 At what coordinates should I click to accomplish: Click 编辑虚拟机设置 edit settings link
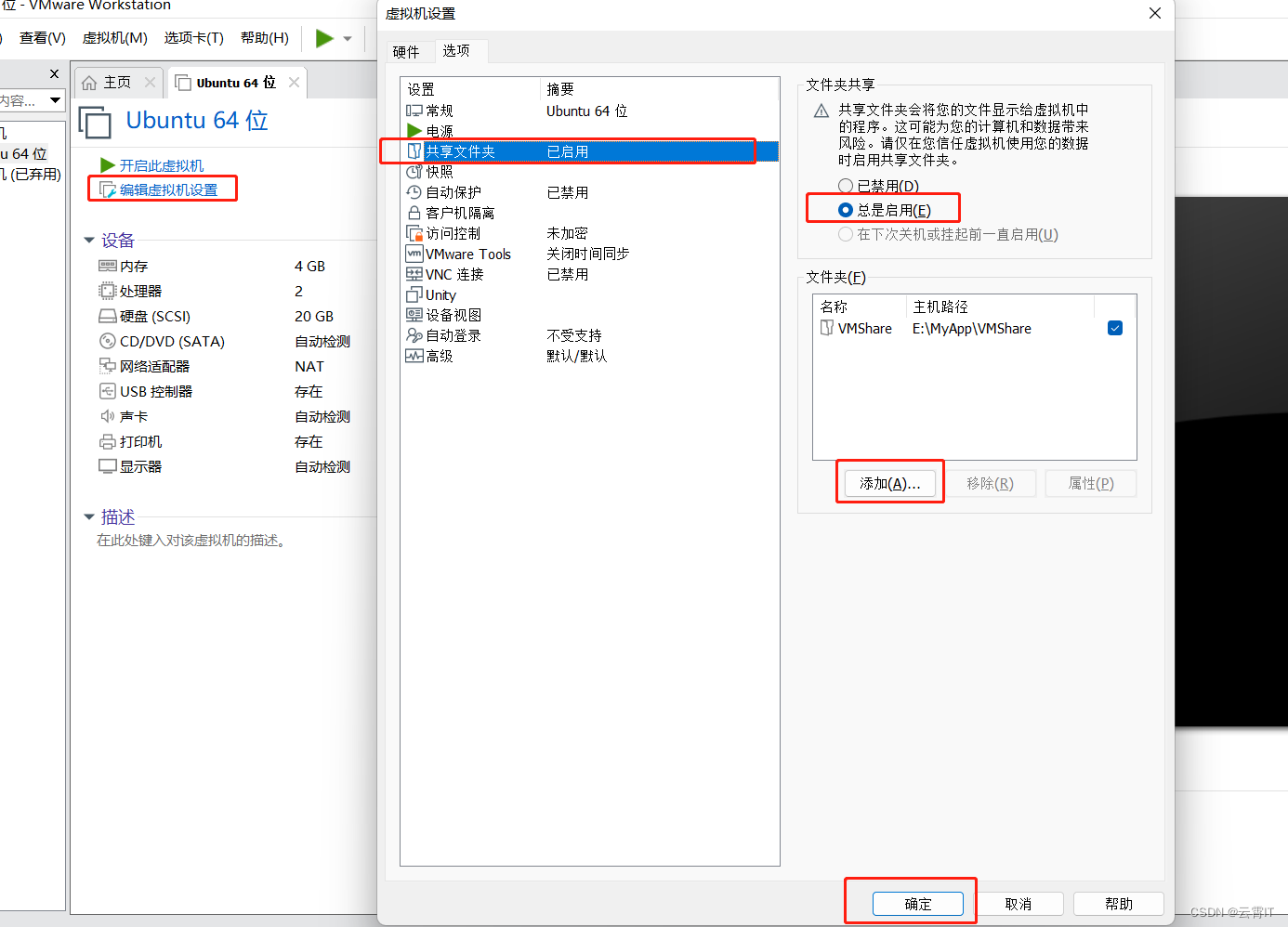click(168, 189)
